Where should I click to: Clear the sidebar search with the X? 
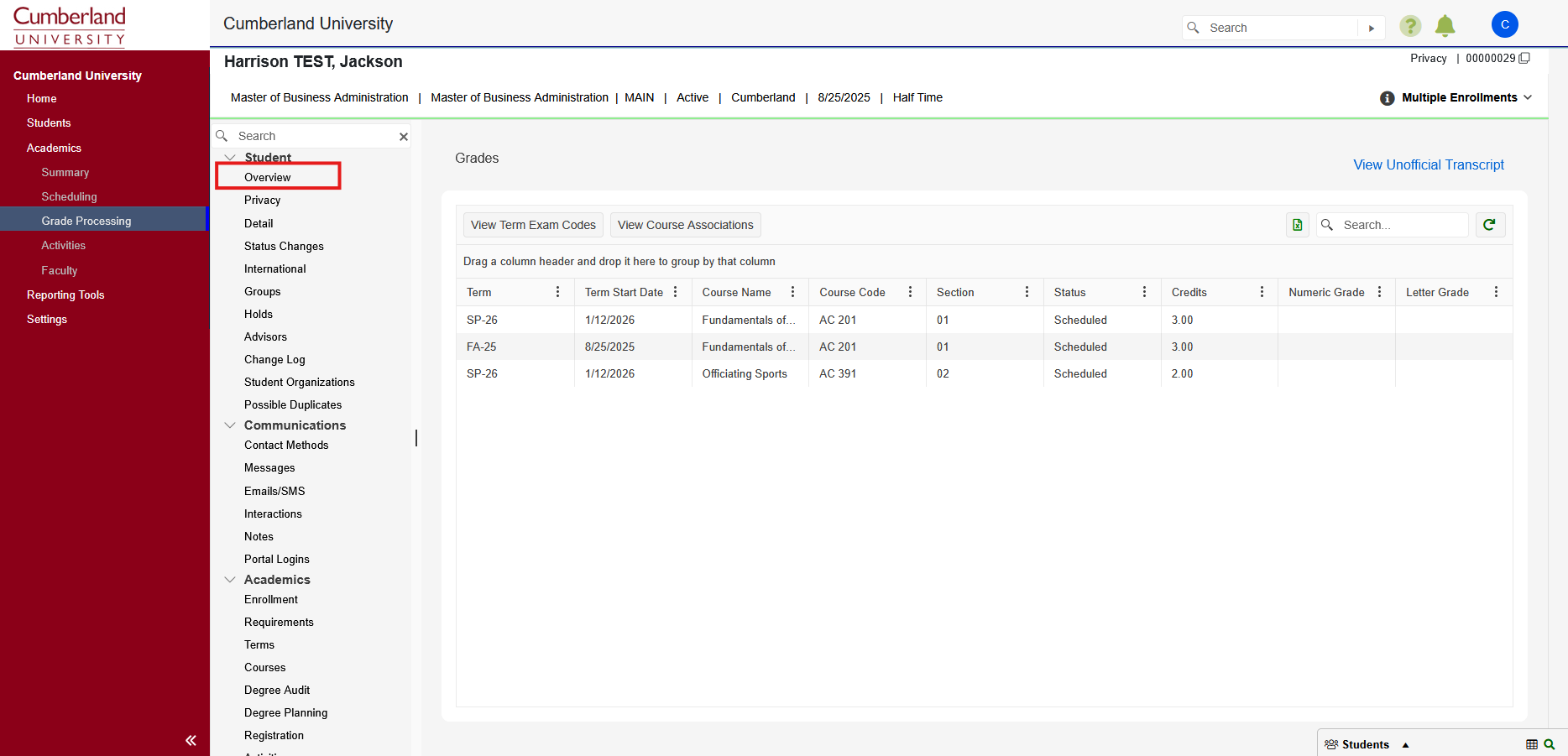click(x=404, y=136)
